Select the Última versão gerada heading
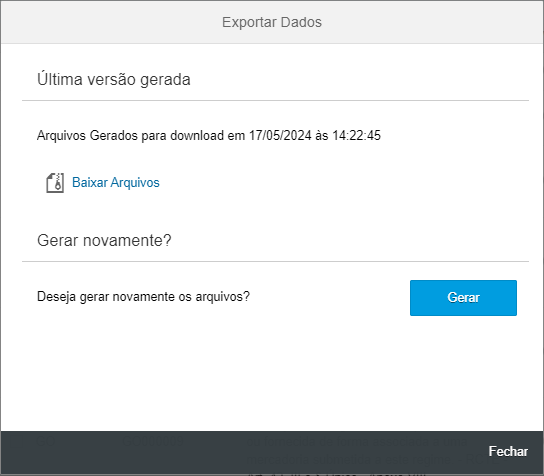The height and width of the screenshot is (476, 544). (x=114, y=79)
